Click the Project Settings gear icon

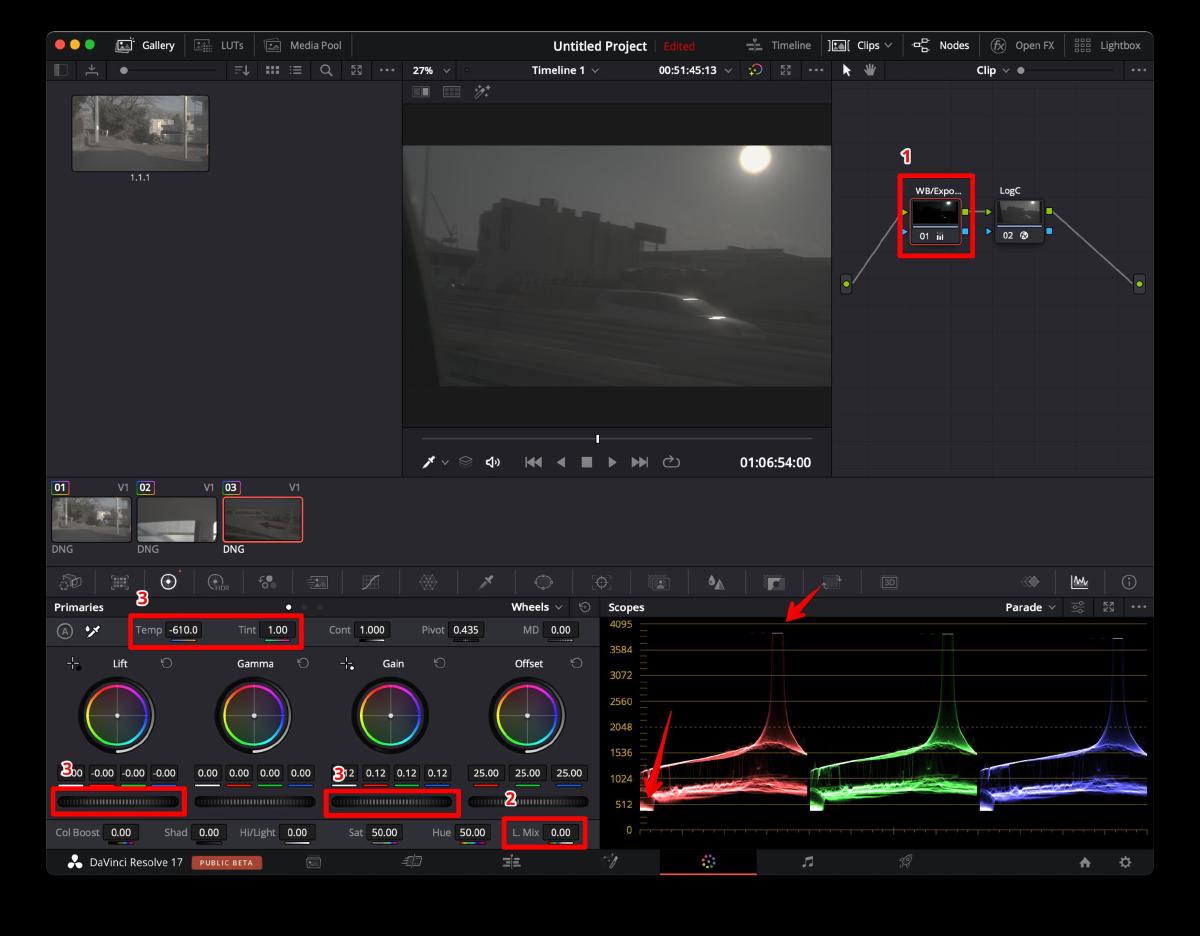point(1125,862)
